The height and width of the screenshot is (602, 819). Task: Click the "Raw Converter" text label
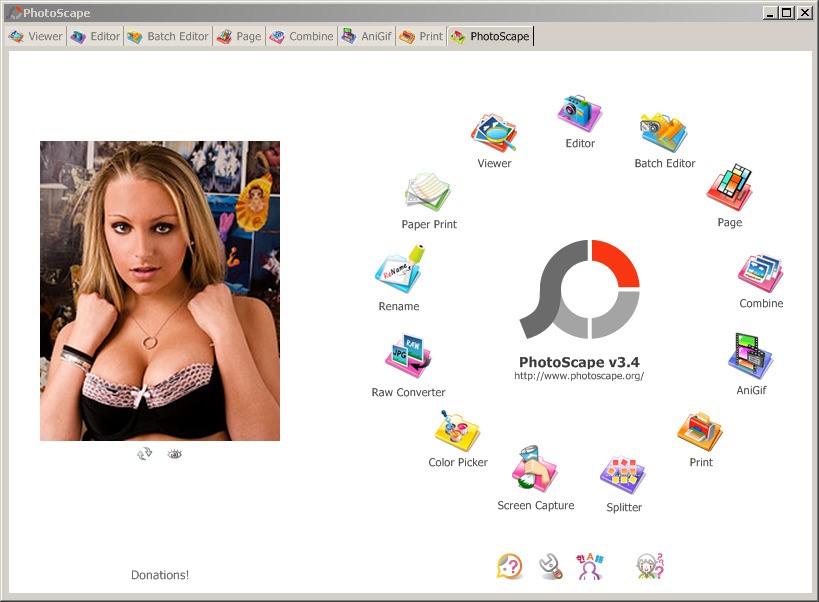(408, 392)
